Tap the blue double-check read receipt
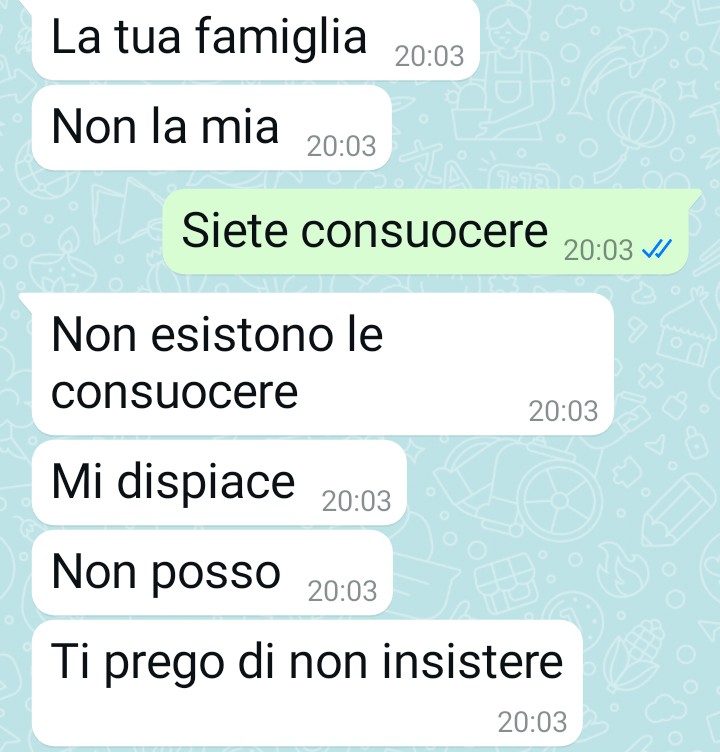Screen dimensions: 720x752 click(657, 249)
